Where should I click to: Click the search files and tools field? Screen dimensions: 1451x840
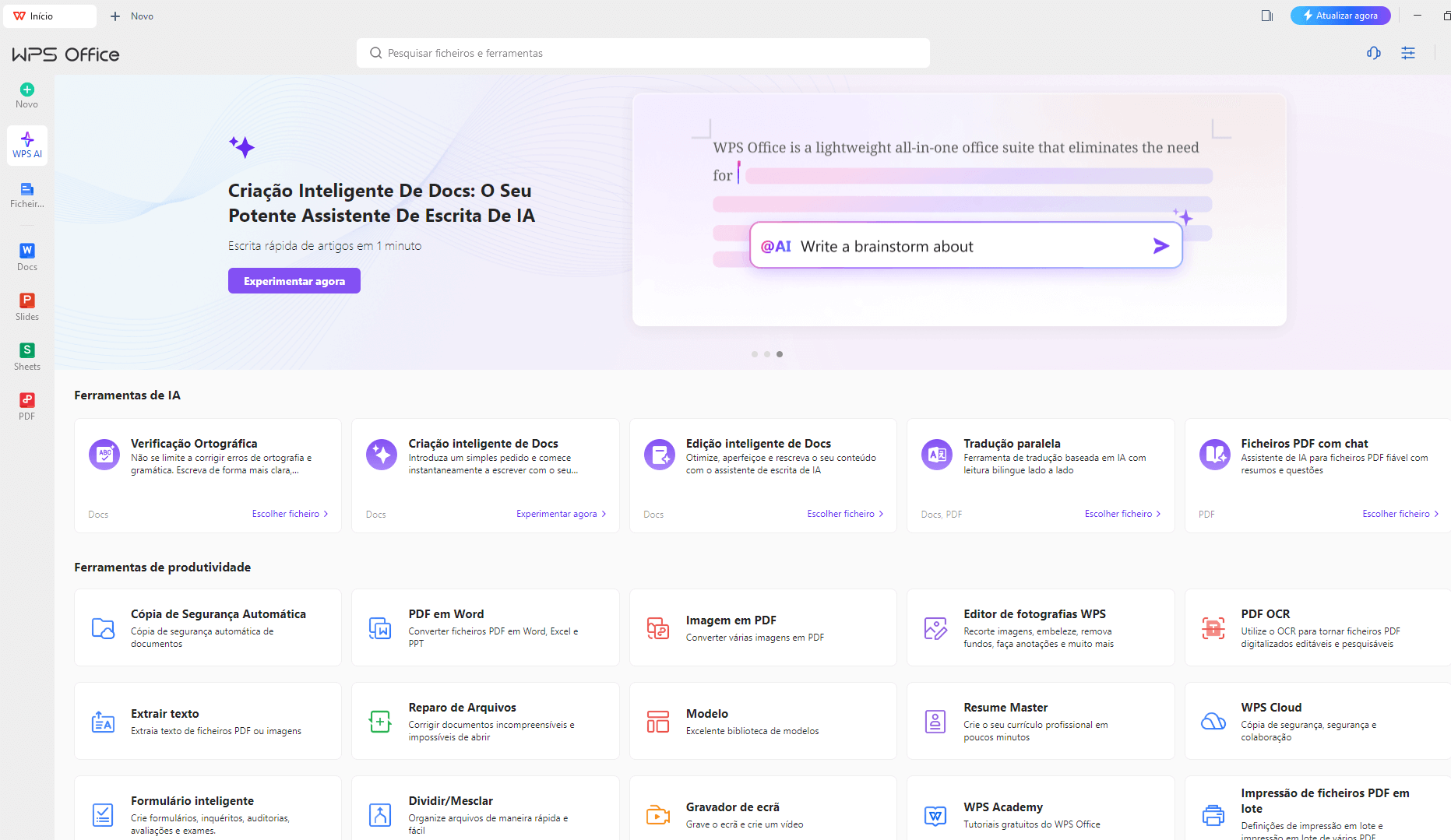coord(643,53)
